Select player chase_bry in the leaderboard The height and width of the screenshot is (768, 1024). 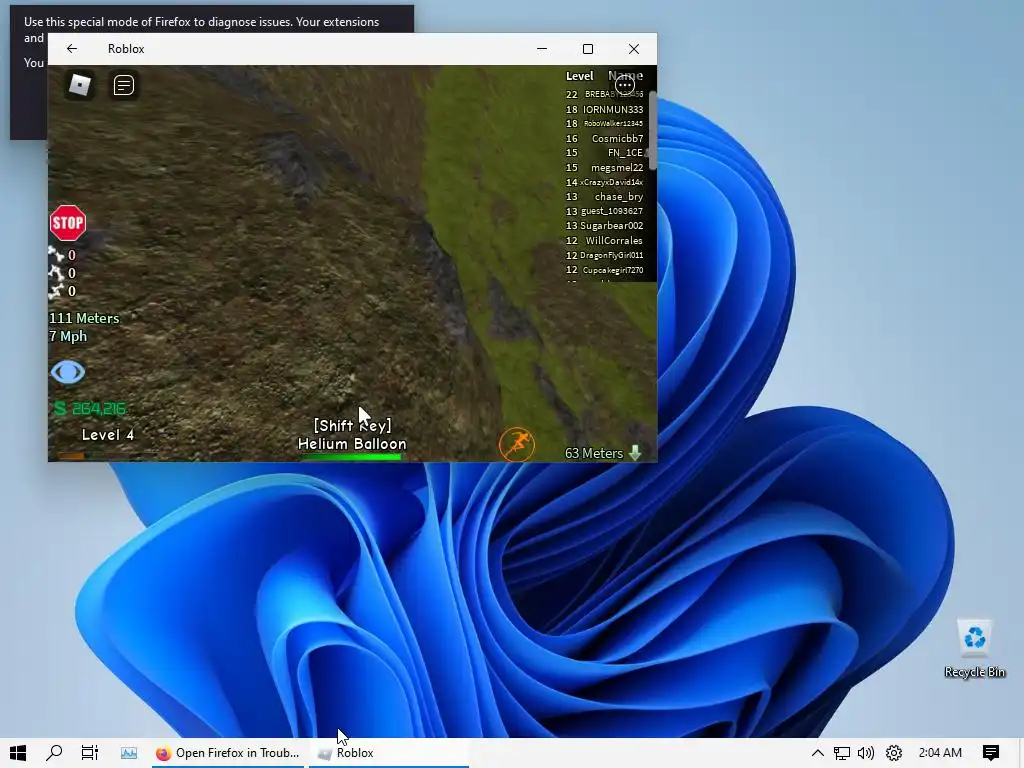[x=604, y=197]
